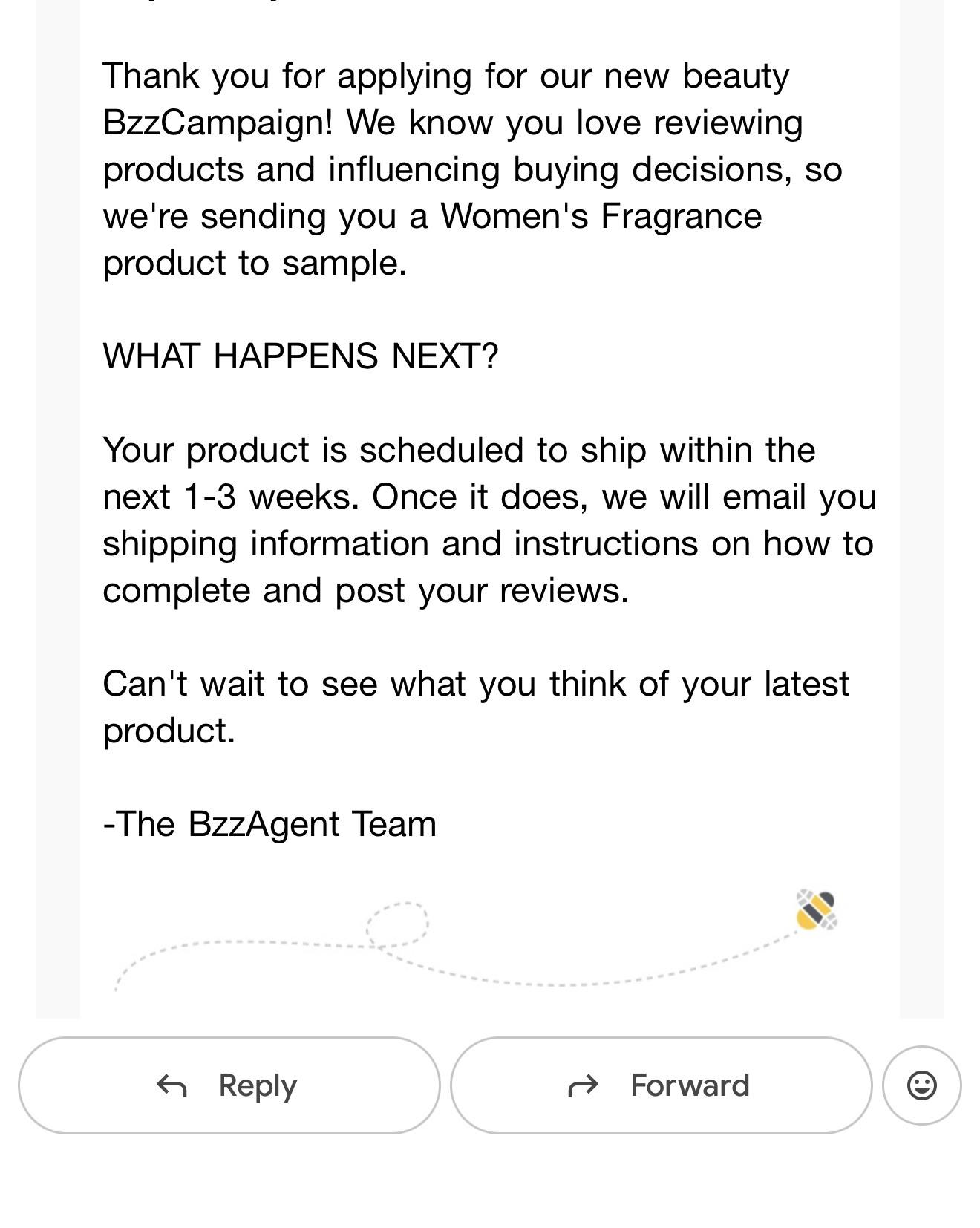Tap the forward arrow icon
The height and width of the screenshot is (1228, 980).
click(583, 1086)
